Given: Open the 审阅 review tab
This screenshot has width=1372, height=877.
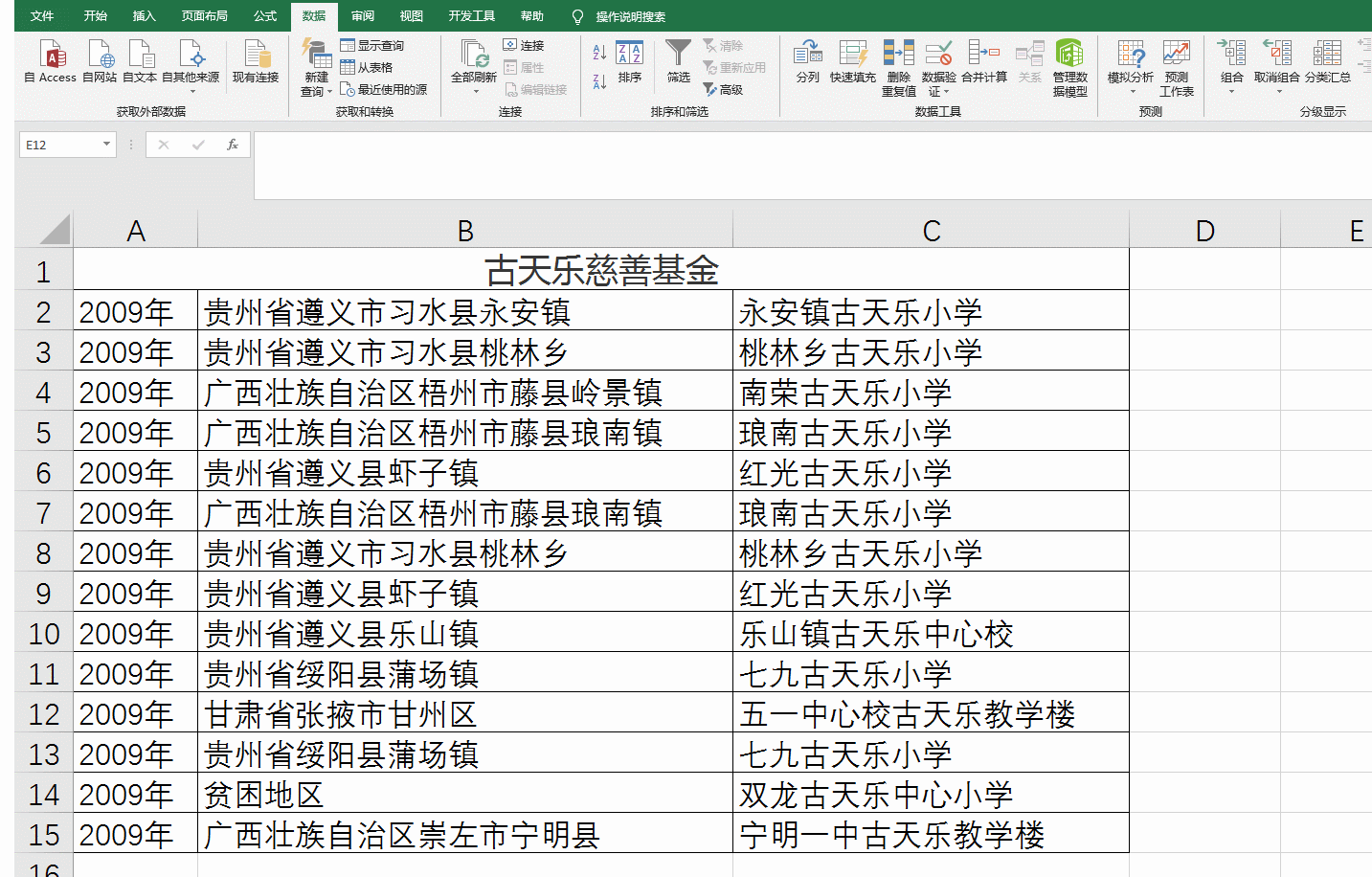Looking at the screenshot, I should pos(363,16).
